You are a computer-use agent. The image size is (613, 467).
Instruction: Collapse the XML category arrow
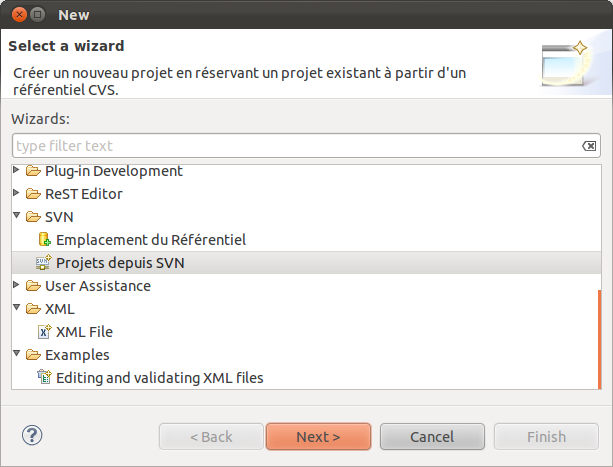pos(16,308)
